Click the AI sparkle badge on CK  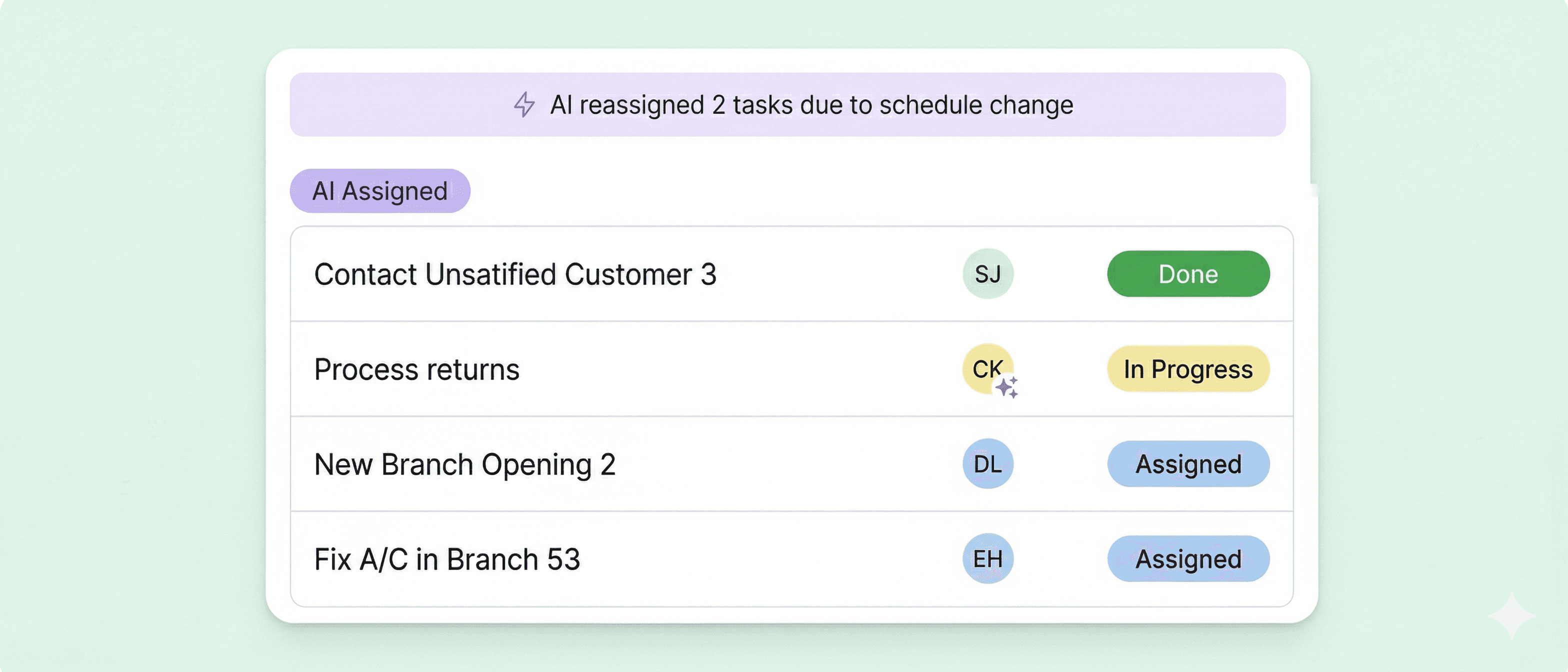click(x=1007, y=387)
